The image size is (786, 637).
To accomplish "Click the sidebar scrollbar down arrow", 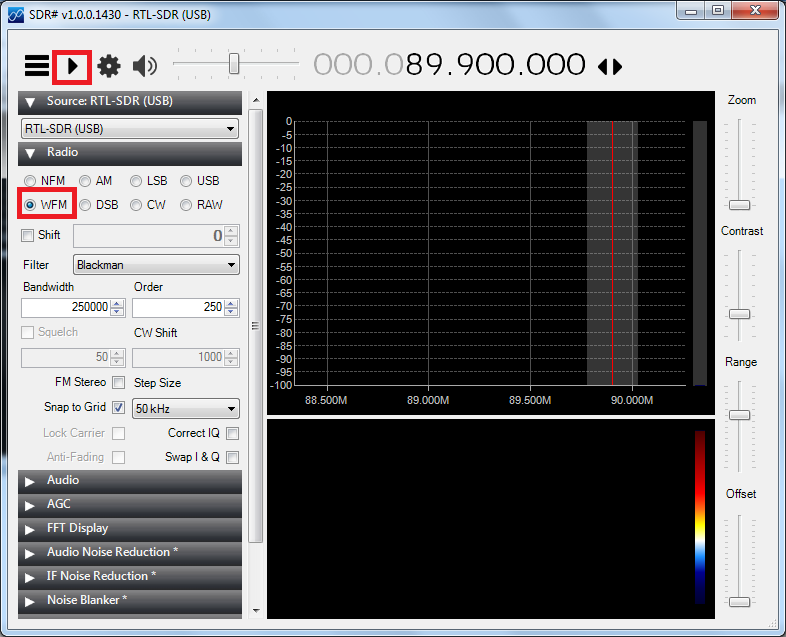I will [x=256, y=611].
